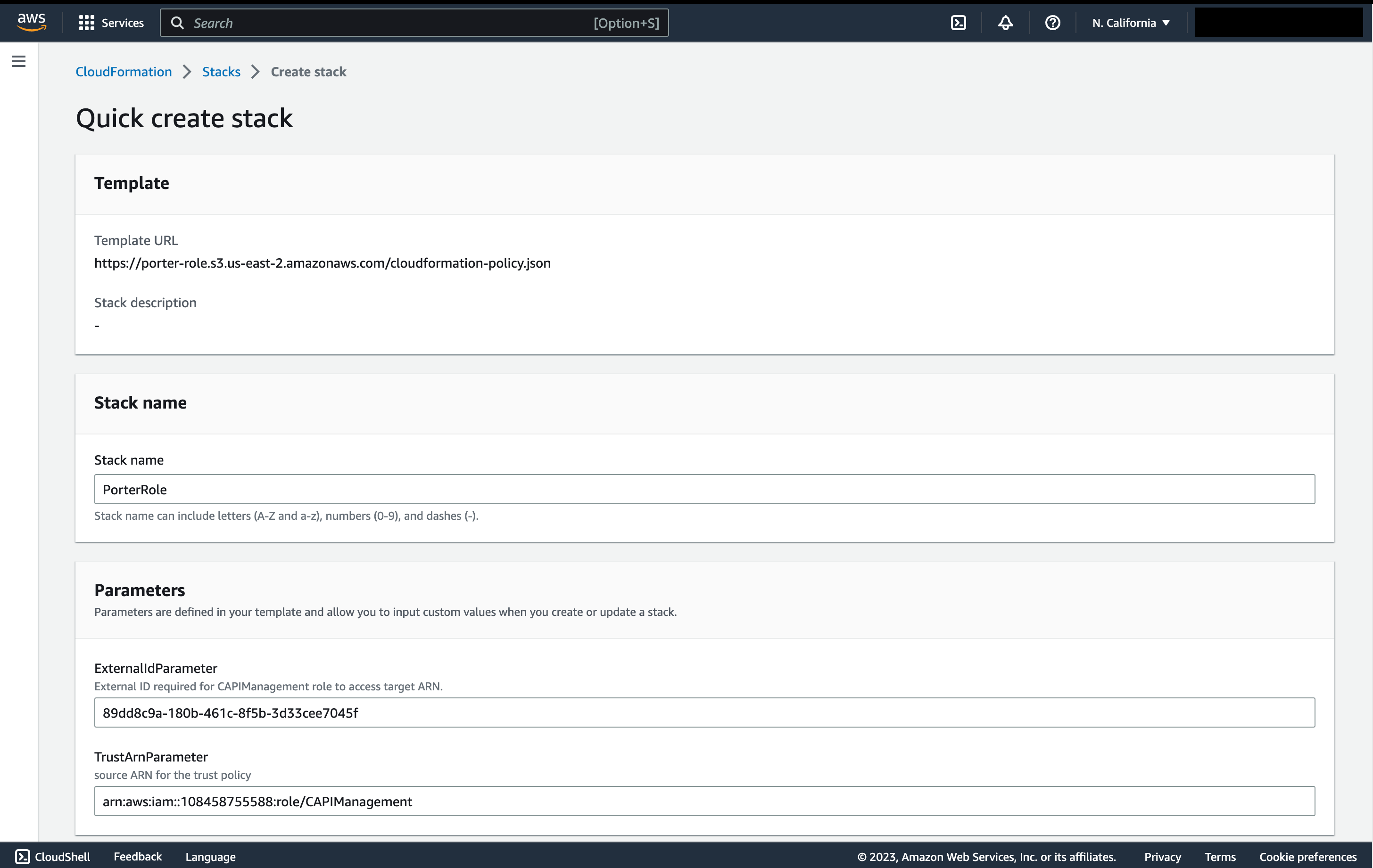Screen dimensions: 1373x868
Task: Open Feedback in the footer
Action: click(x=138, y=857)
